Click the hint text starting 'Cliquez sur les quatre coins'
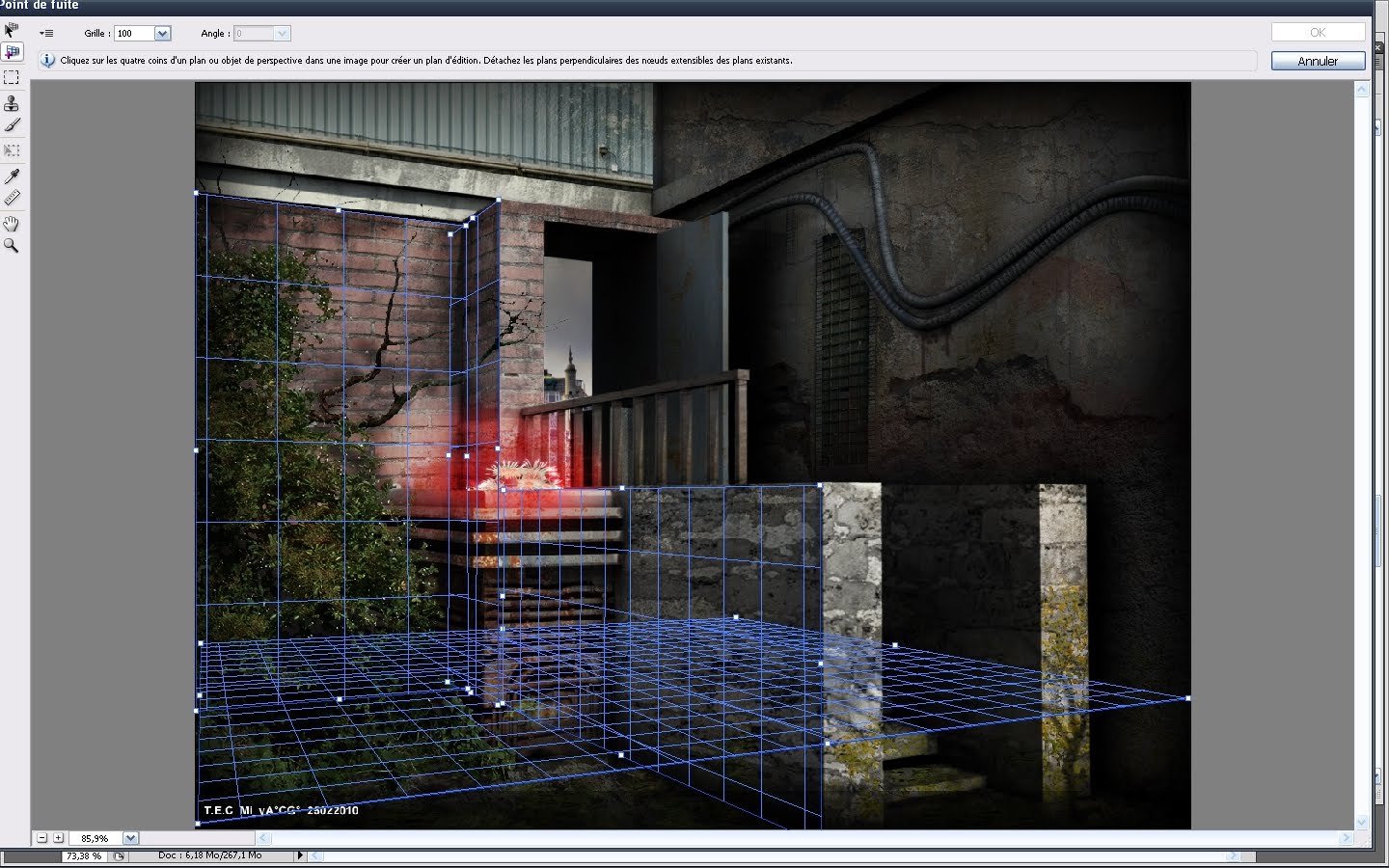1389x868 pixels. point(426,61)
